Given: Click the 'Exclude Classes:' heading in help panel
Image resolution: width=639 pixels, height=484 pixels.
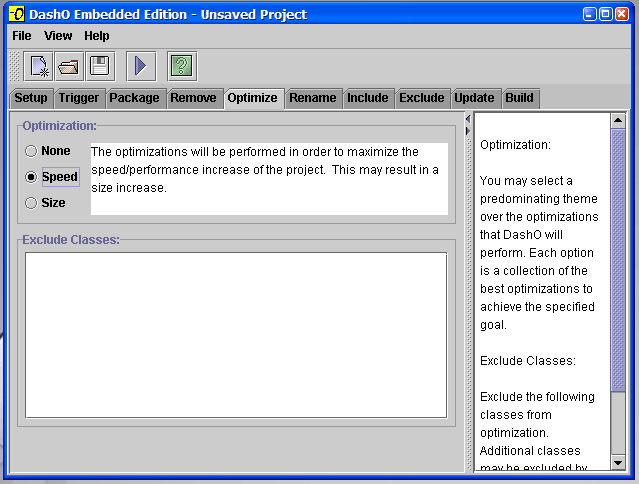Looking at the screenshot, I should 528,361.
